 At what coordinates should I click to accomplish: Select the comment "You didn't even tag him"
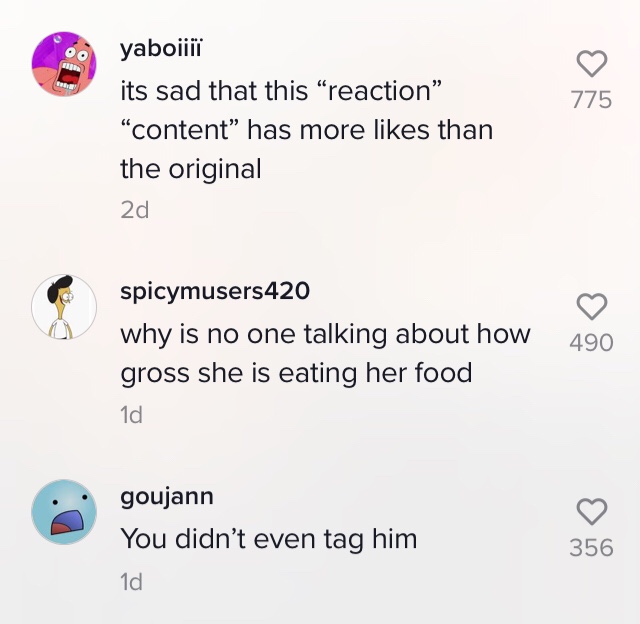click(x=269, y=539)
